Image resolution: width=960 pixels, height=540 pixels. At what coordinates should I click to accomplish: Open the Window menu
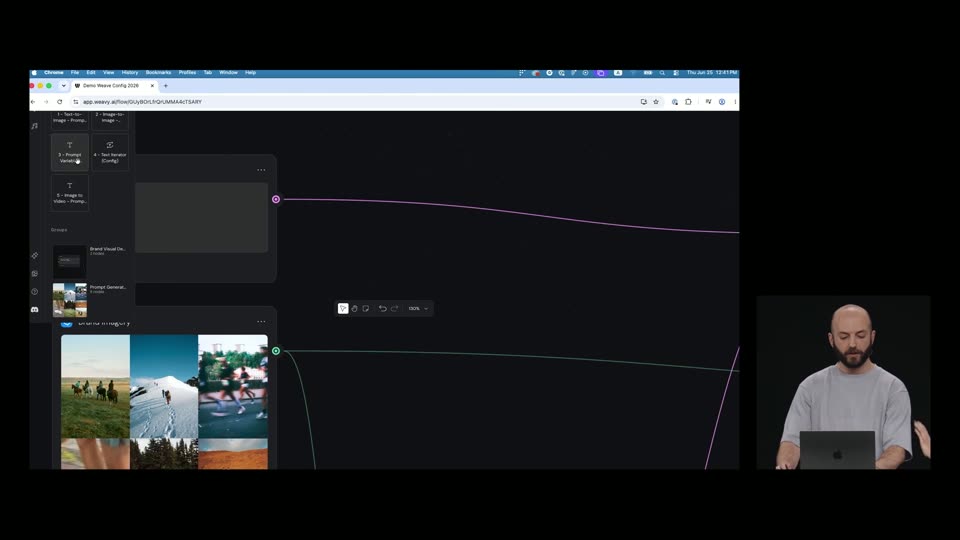[228, 73]
